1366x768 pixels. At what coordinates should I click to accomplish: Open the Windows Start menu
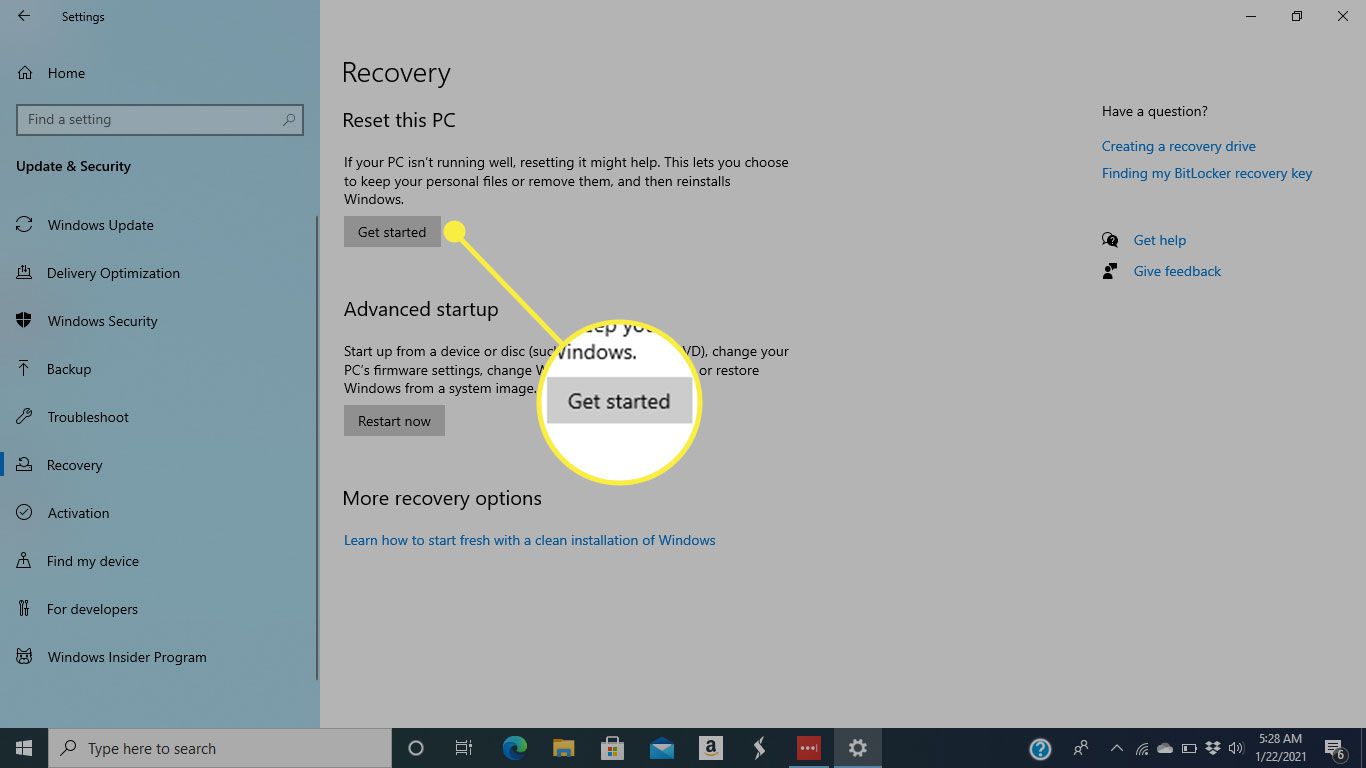tap(24, 748)
